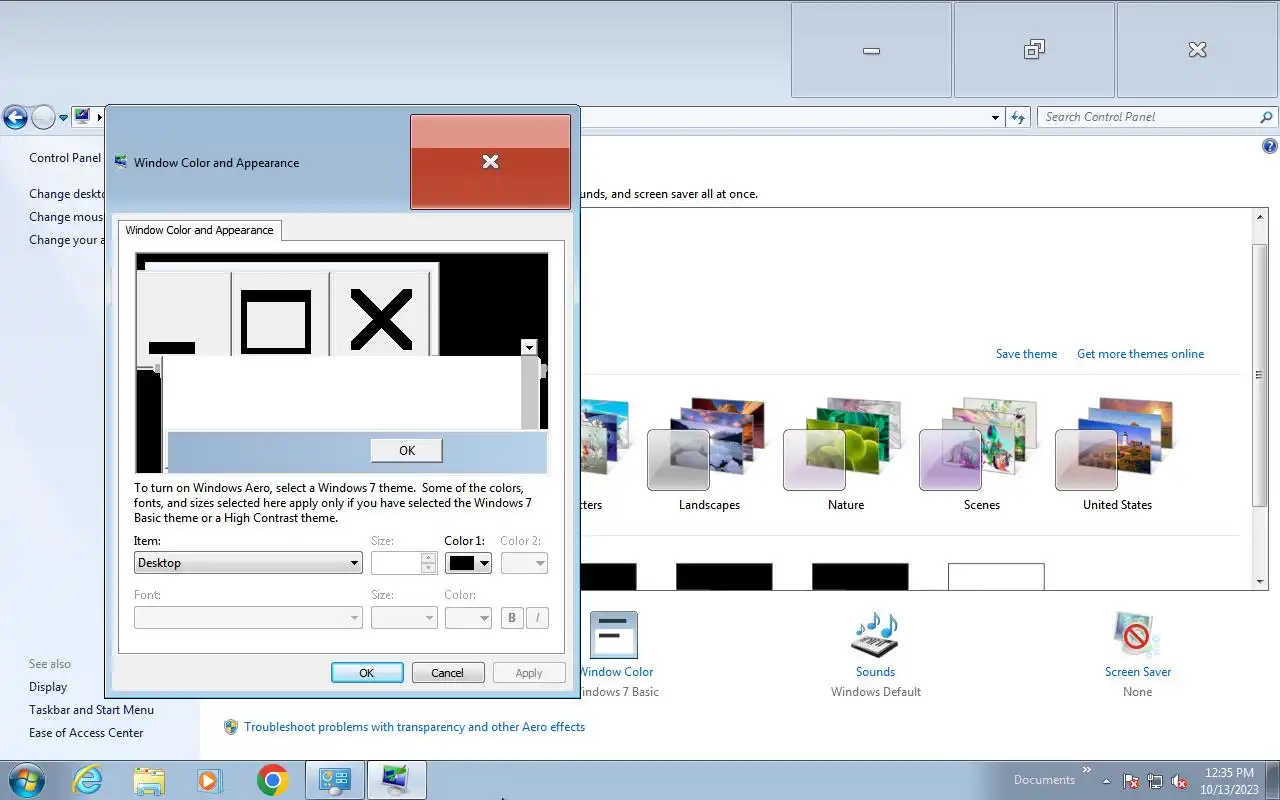Click the OK button in the preview message box
Screen dimensions: 1280x800
(407, 450)
